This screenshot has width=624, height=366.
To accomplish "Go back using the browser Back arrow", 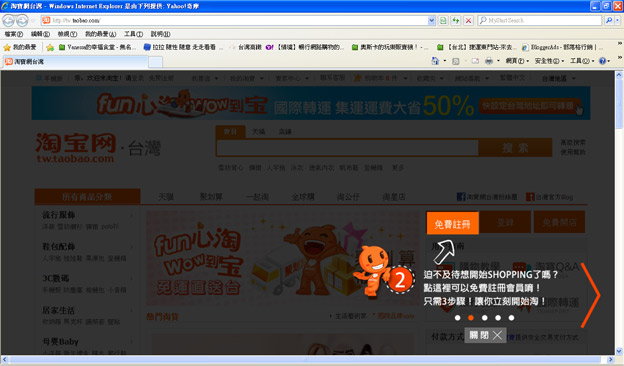I will (8, 20).
